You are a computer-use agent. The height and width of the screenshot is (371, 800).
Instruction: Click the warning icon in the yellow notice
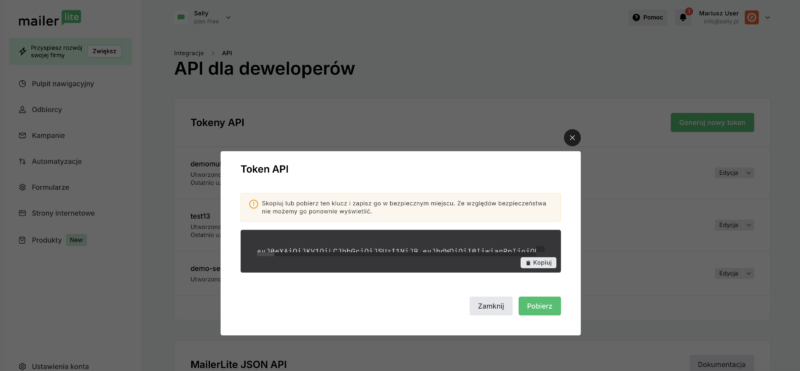[x=254, y=204]
